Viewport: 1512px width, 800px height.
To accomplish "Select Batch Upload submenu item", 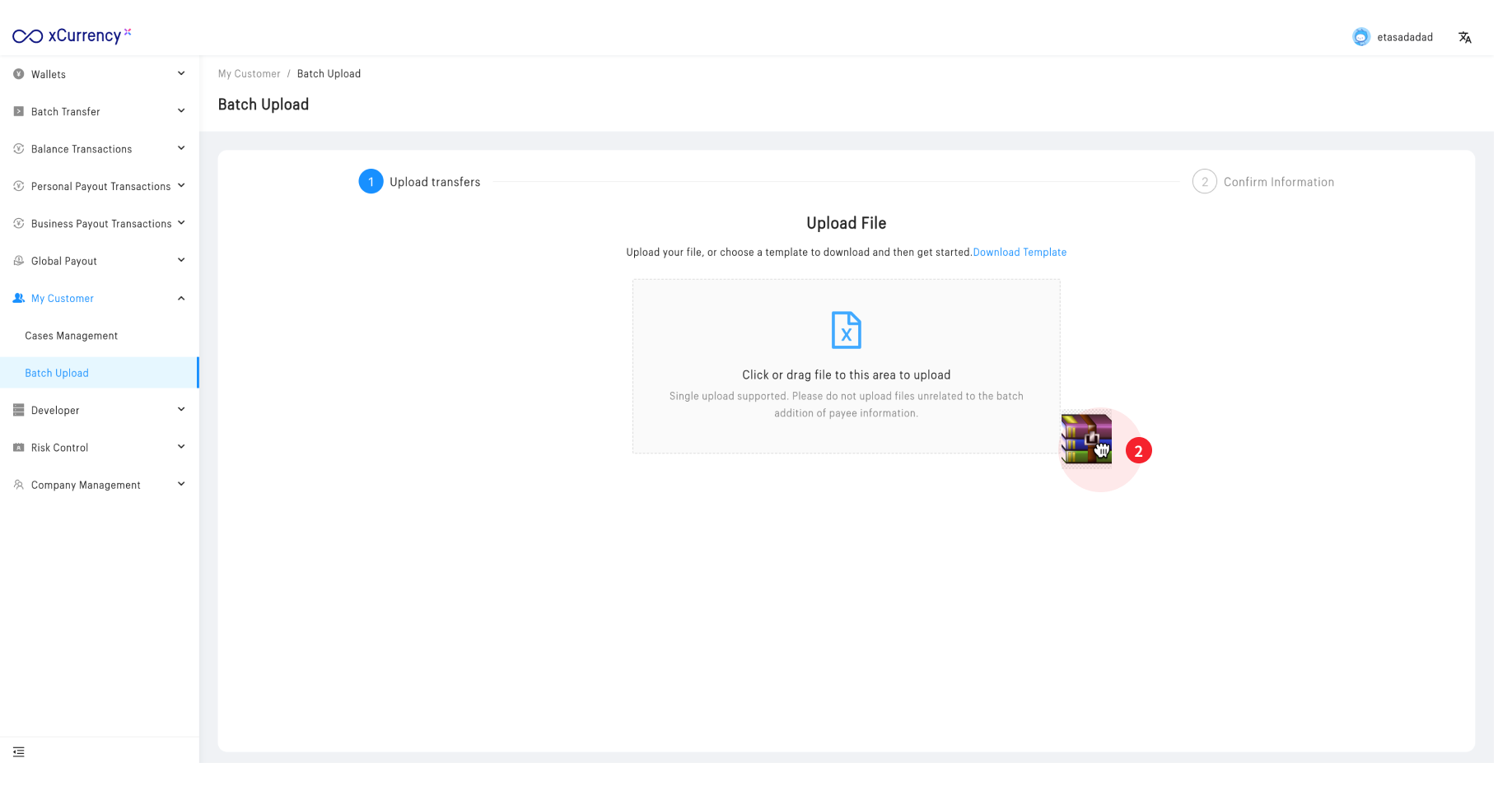I will point(99,373).
